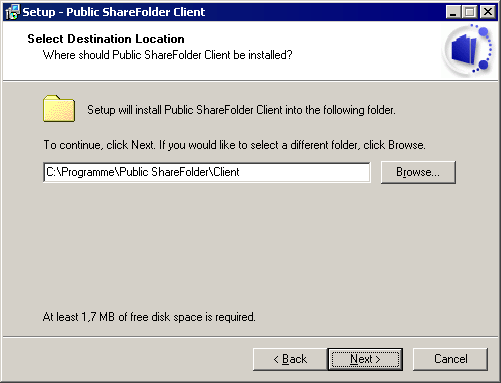Click the empty gray panel below the path field

click(250, 247)
